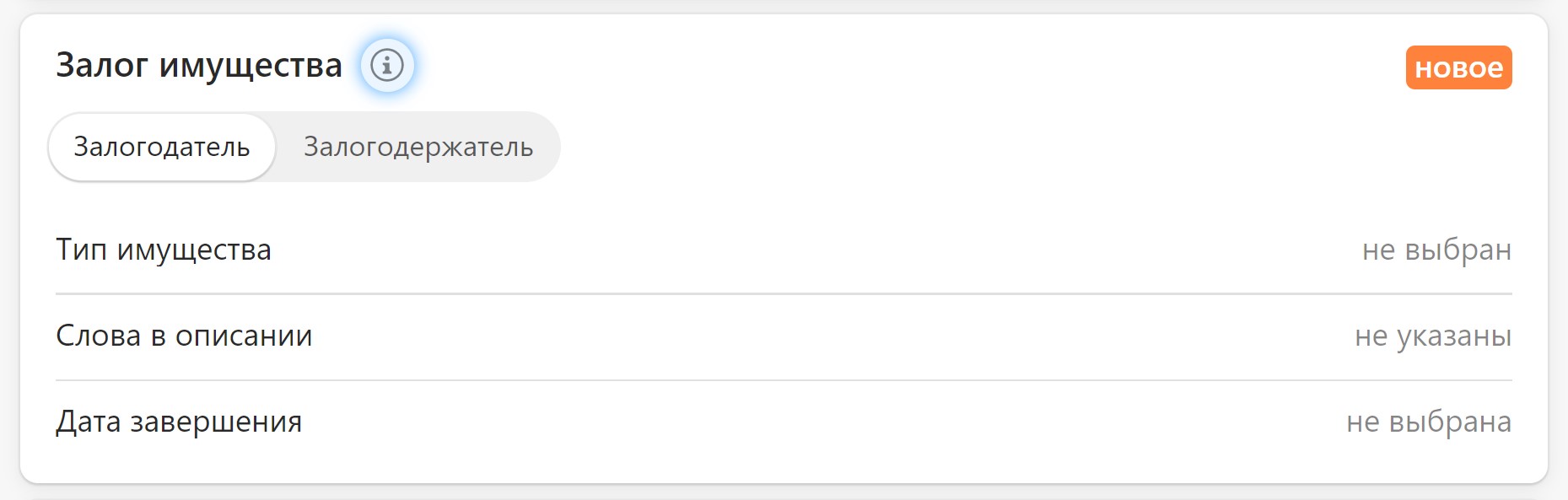Viewport: 1568px width, 500px height.
Task: Open the tooltip via the circled i icon
Action: [x=387, y=65]
